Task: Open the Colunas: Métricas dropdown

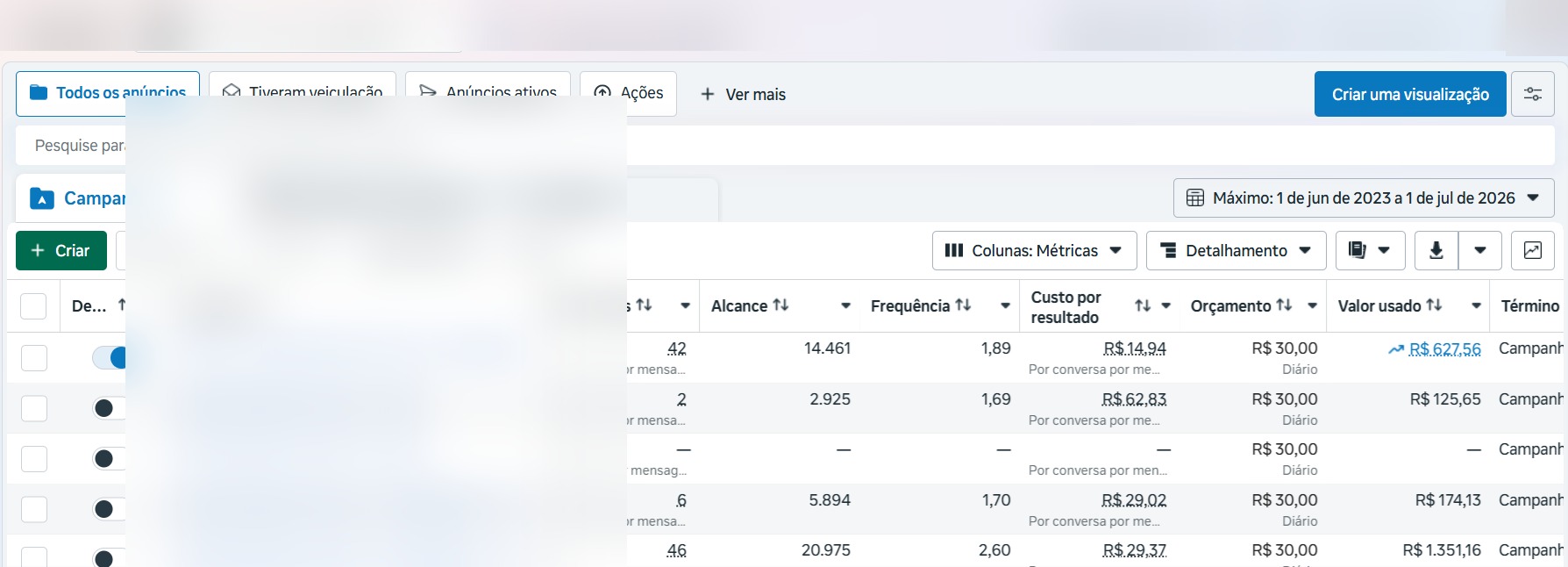Action: pos(1034,251)
